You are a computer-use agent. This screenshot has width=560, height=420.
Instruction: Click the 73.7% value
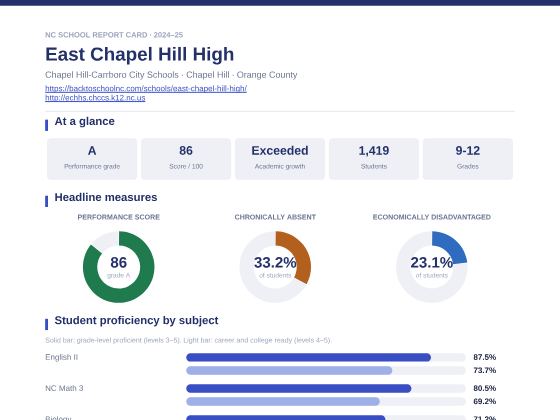click(485, 370)
